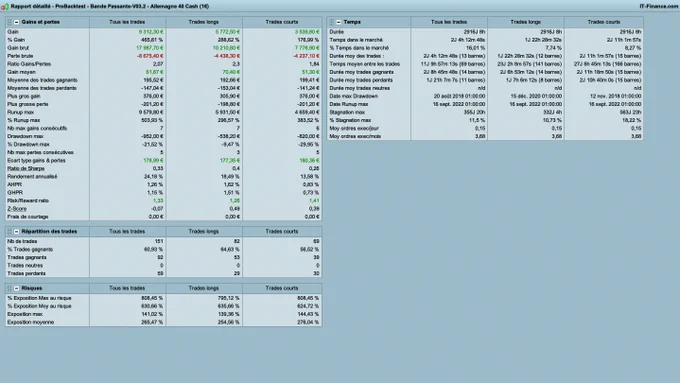Select the Ratio Gains/Pertes row label
The width and height of the screenshot is (680, 383).
29,64
